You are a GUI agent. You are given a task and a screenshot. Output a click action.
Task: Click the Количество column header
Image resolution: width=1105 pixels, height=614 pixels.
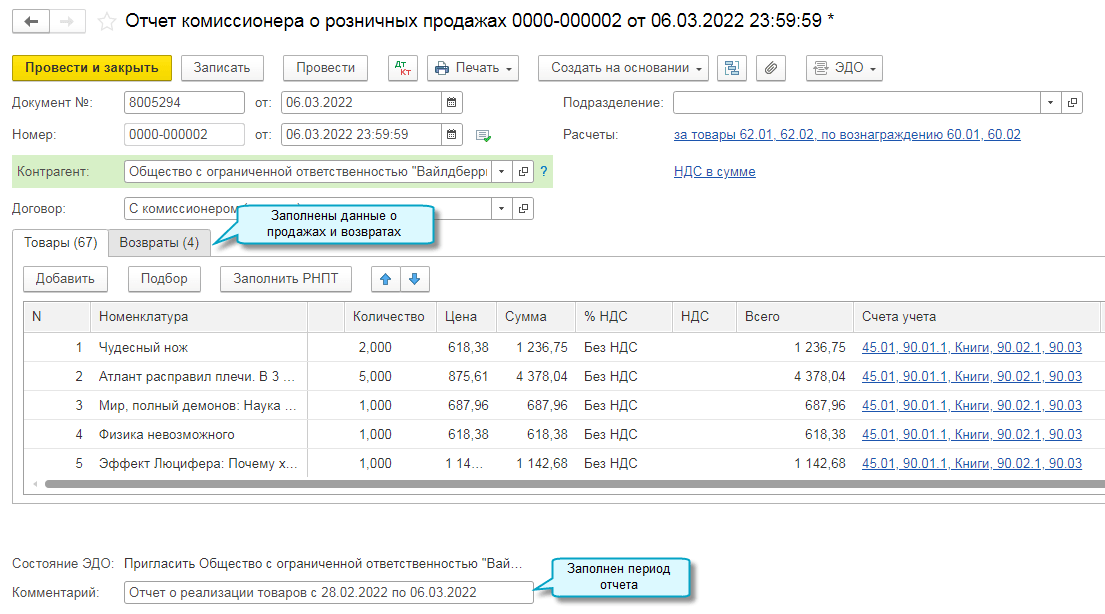tap(390, 317)
